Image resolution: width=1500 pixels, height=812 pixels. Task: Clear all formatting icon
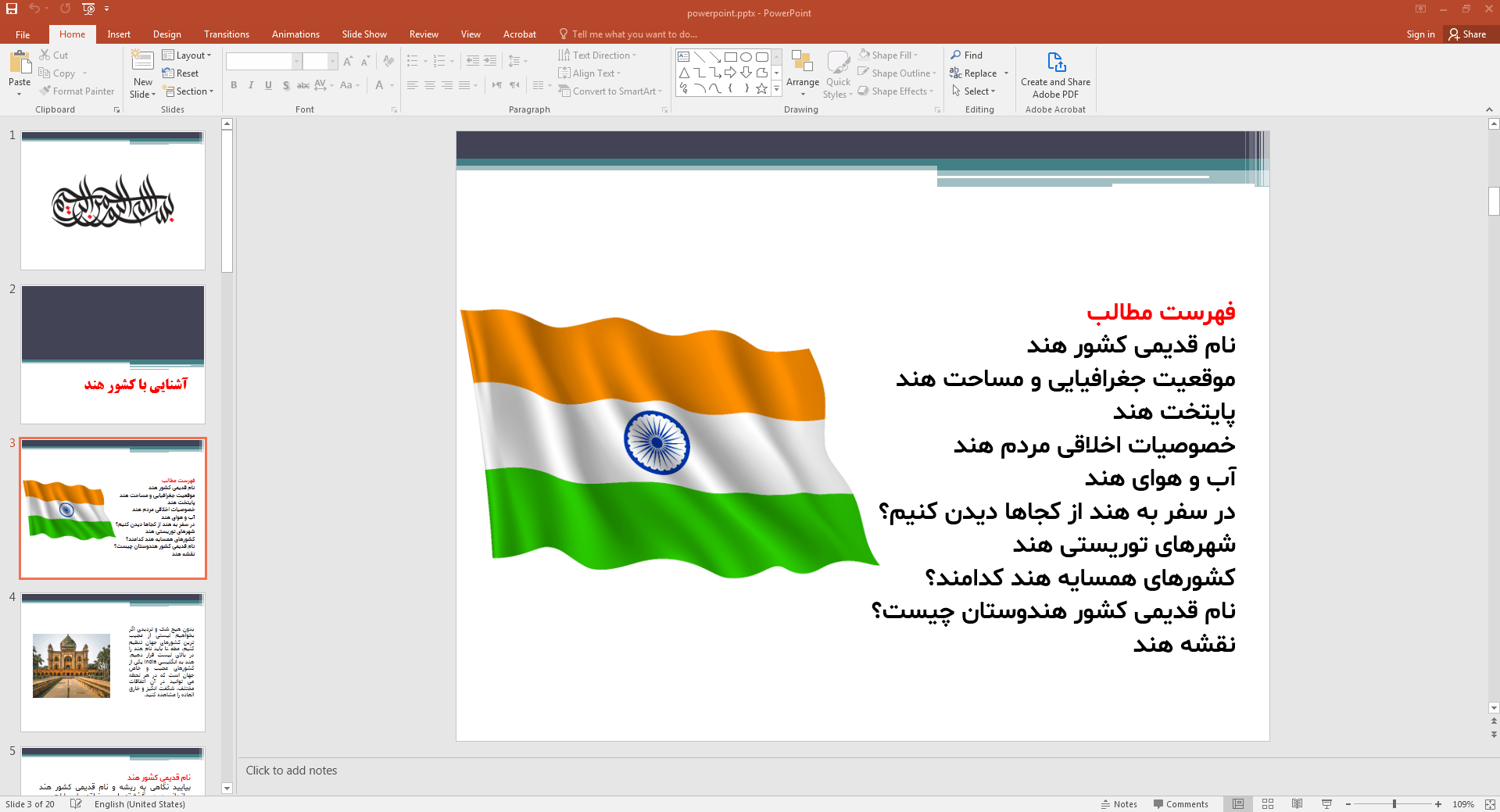coord(388,61)
